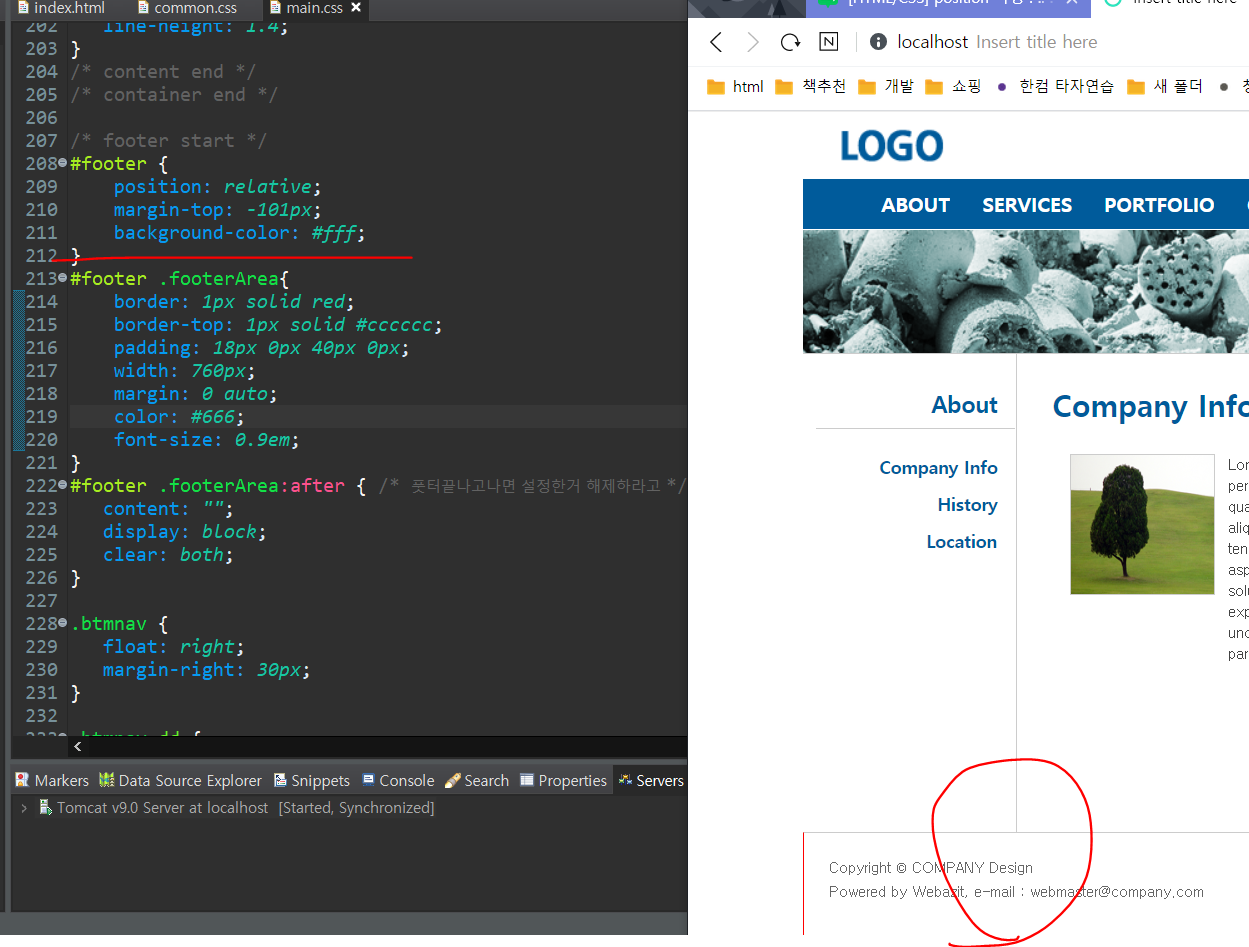Click the tree photo thumbnail
Image resolution: width=1249 pixels, height=947 pixels.
(1142, 524)
